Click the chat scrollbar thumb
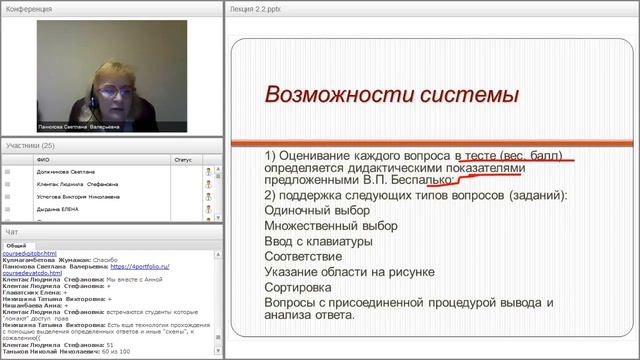Viewport: 640px width, 360px height. coord(218,337)
